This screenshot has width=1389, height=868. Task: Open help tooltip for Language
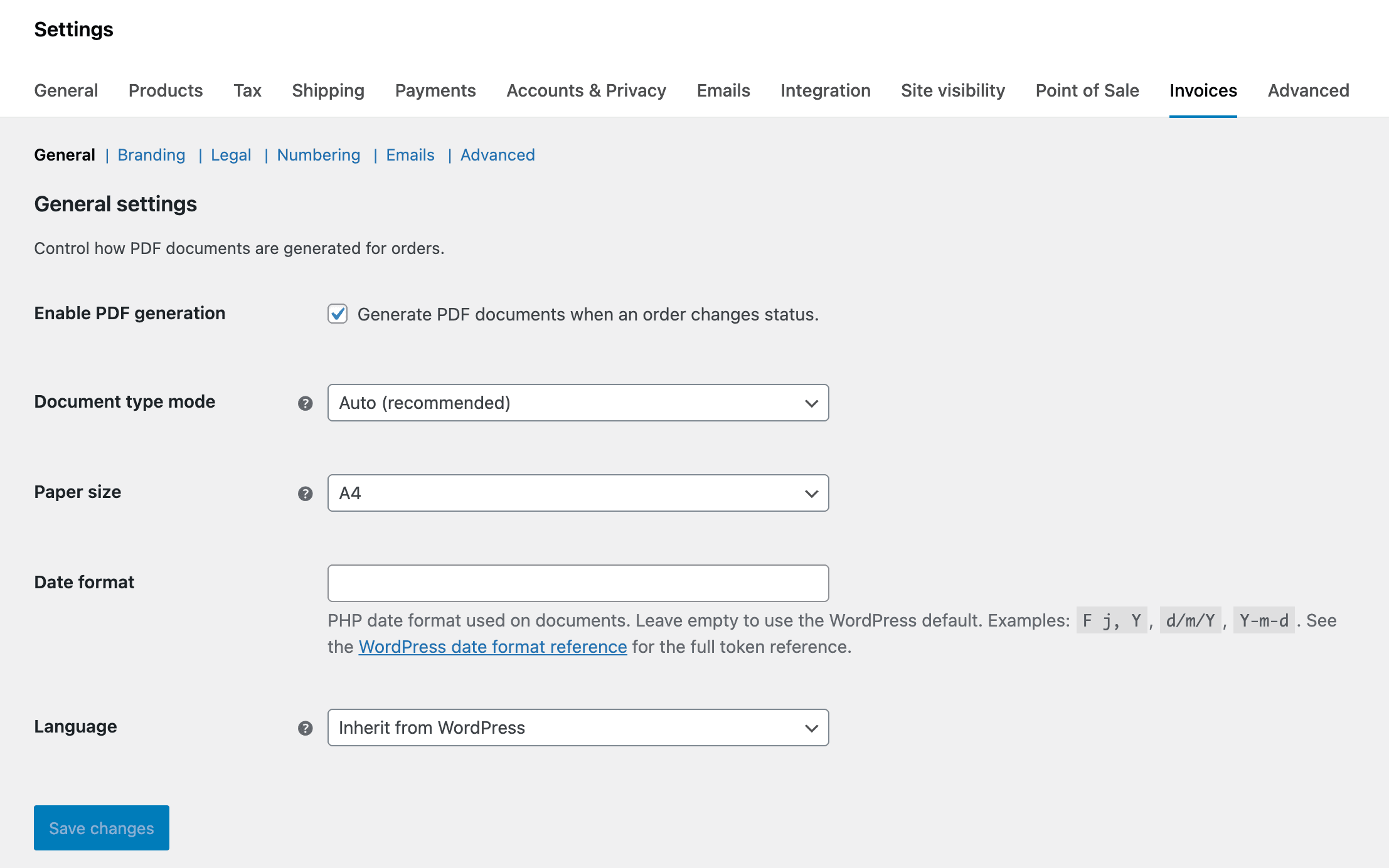click(x=306, y=728)
